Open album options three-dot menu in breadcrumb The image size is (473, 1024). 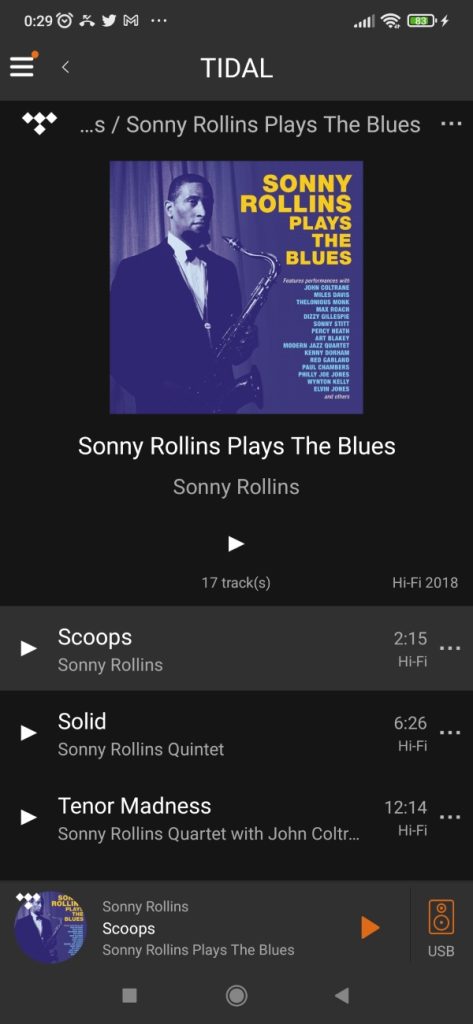coord(451,123)
